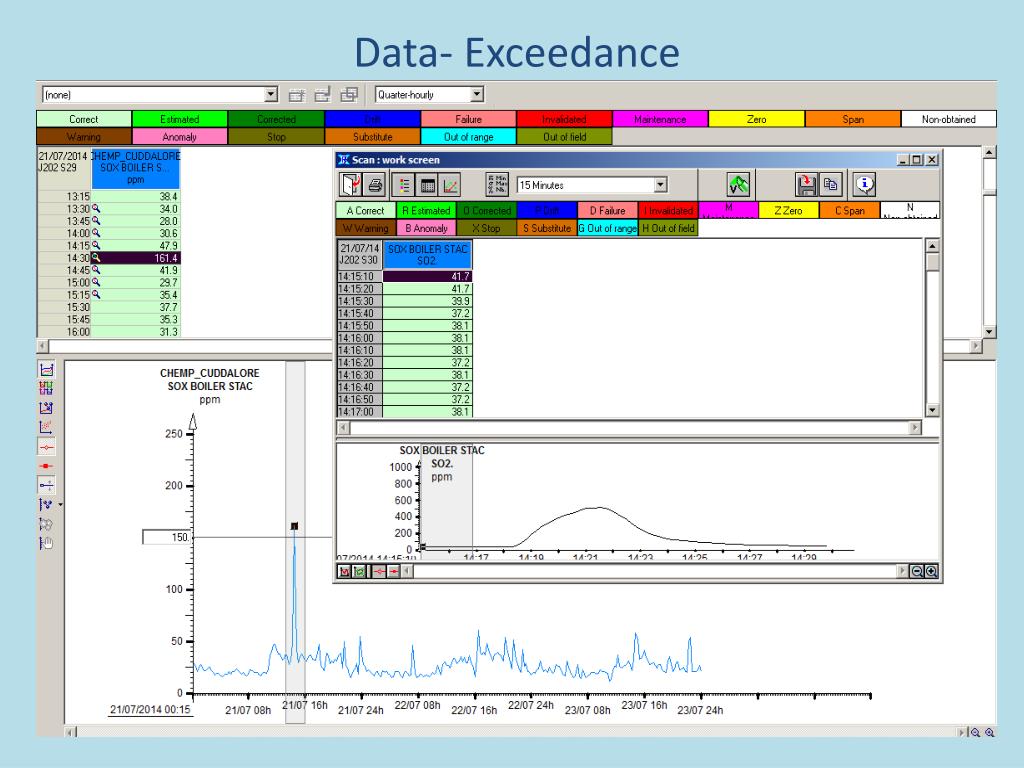Click the main table vertical scrollbar up arrow
Image resolution: width=1024 pixels, height=768 pixels.
[x=989, y=152]
